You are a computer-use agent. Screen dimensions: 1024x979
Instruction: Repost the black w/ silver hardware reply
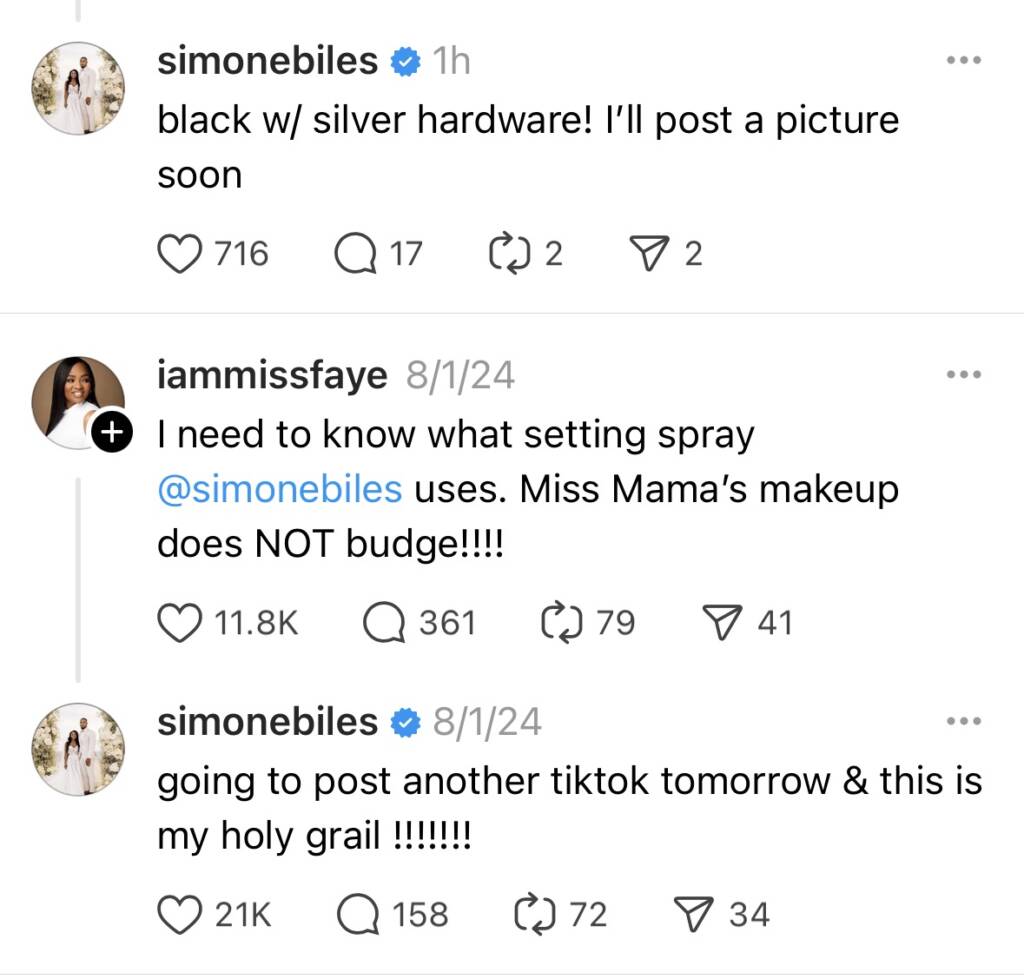508,254
